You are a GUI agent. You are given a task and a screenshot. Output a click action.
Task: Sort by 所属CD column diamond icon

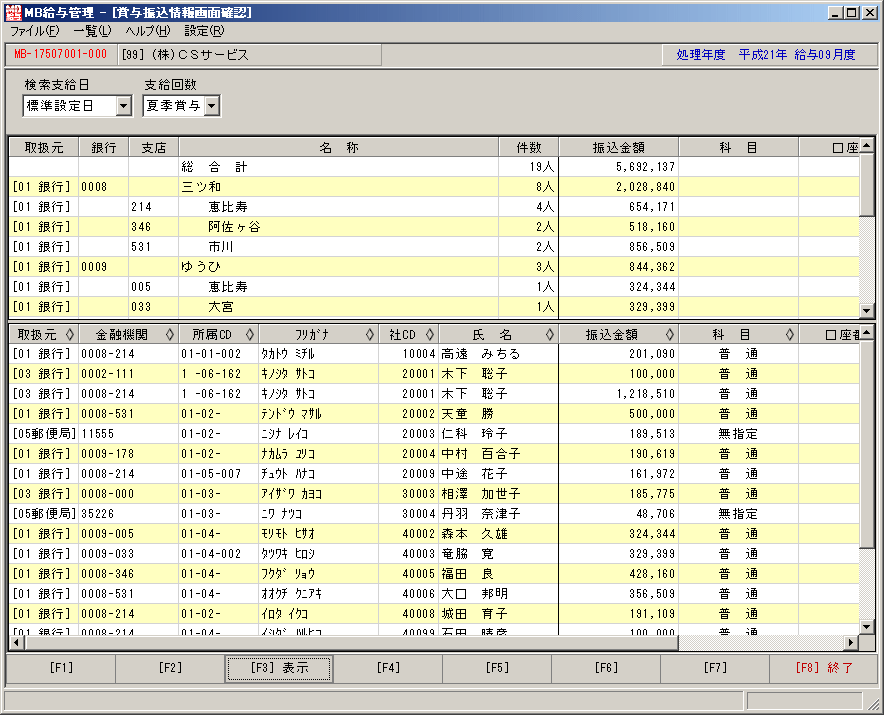click(x=250, y=334)
